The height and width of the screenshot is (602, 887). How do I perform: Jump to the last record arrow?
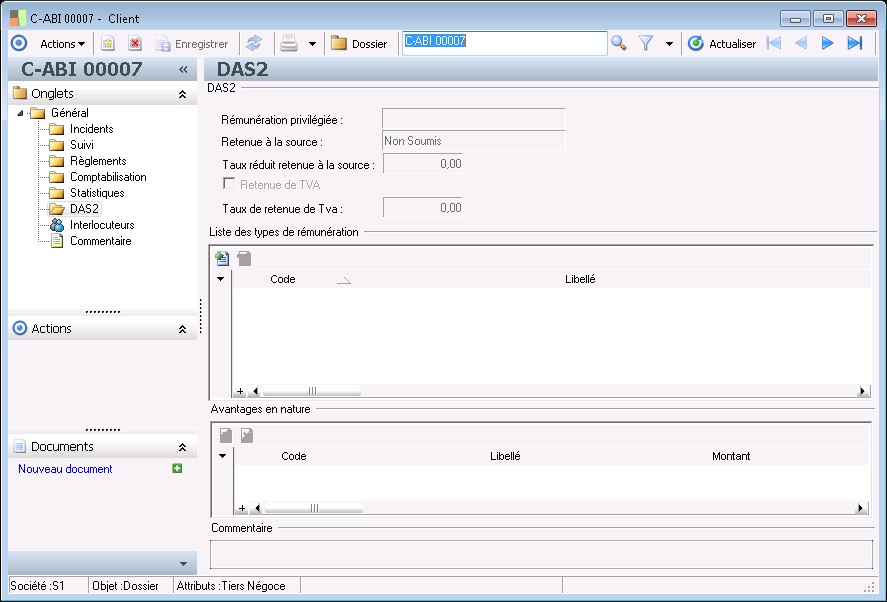click(x=854, y=44)
